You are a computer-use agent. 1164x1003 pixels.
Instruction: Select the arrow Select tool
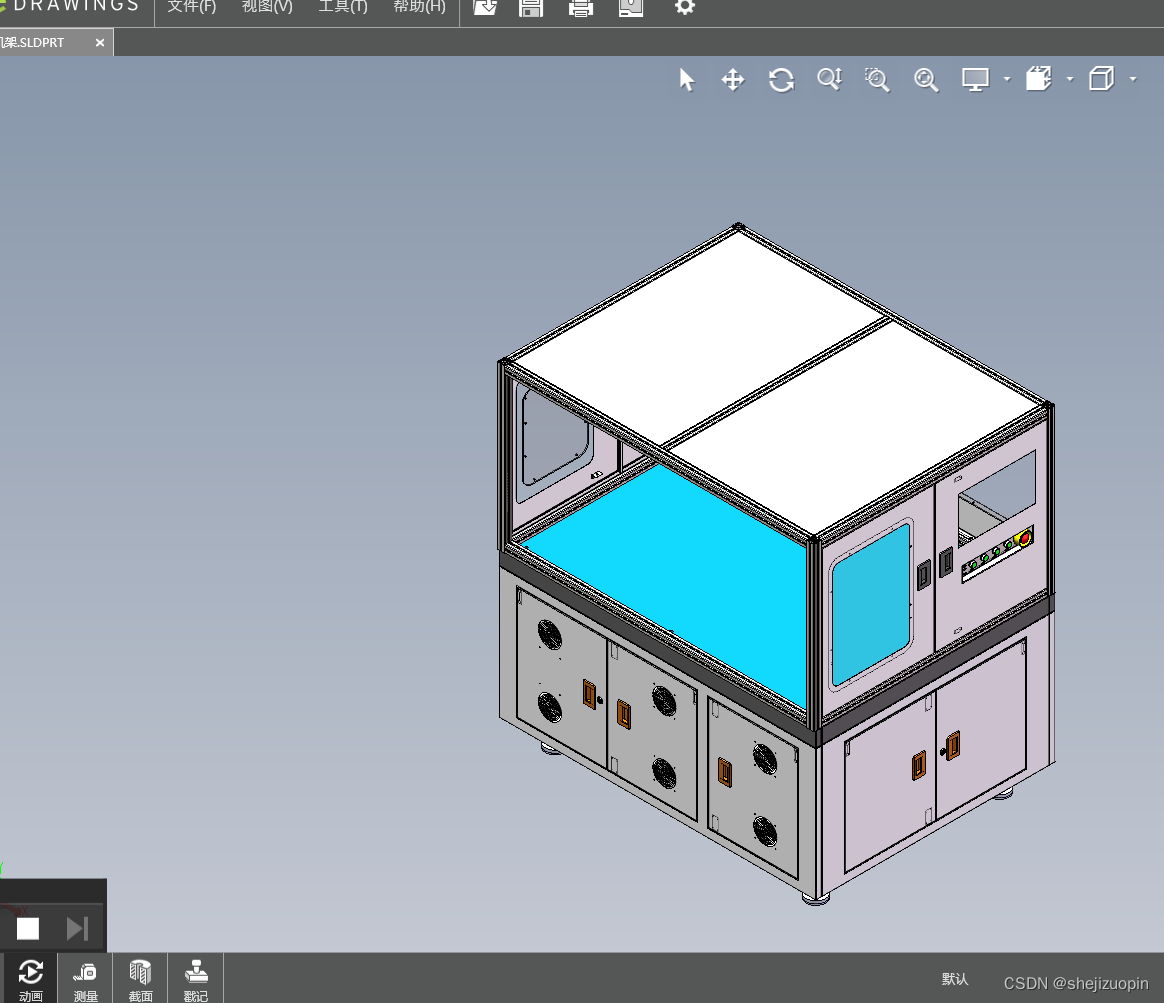click(687, 79)
